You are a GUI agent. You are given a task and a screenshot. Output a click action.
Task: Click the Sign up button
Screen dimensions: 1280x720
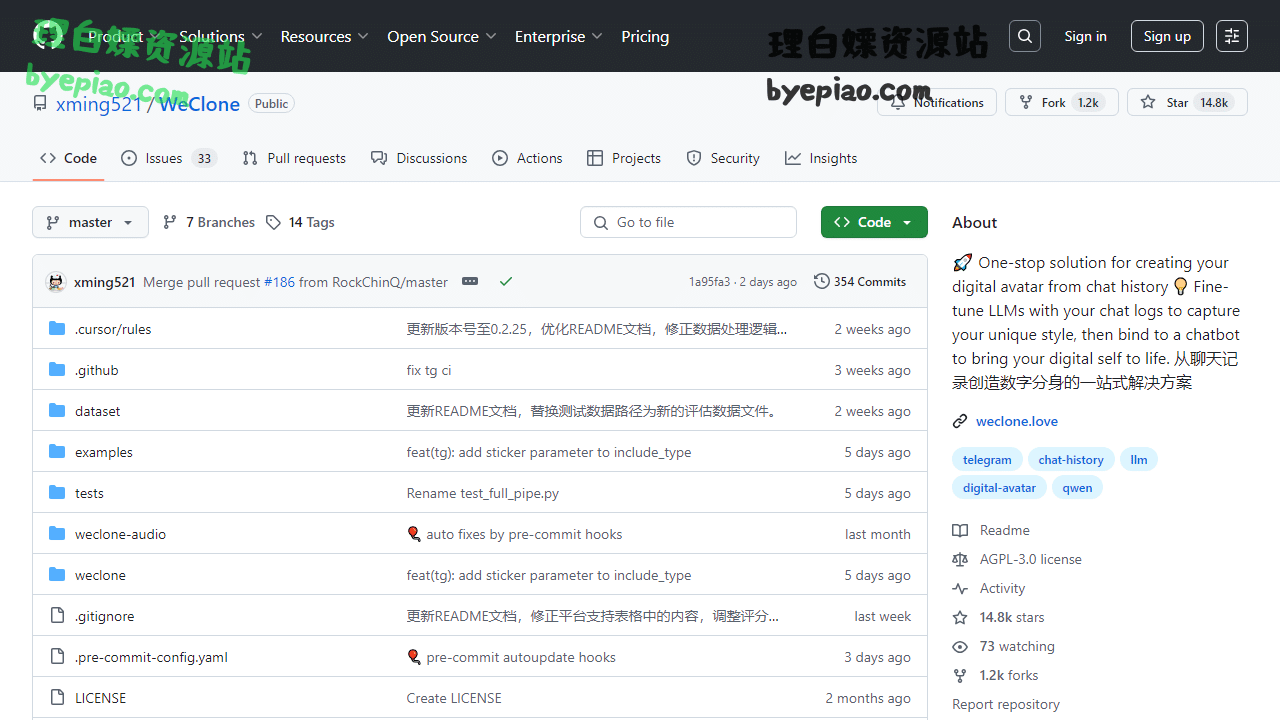pos(1167,36)
